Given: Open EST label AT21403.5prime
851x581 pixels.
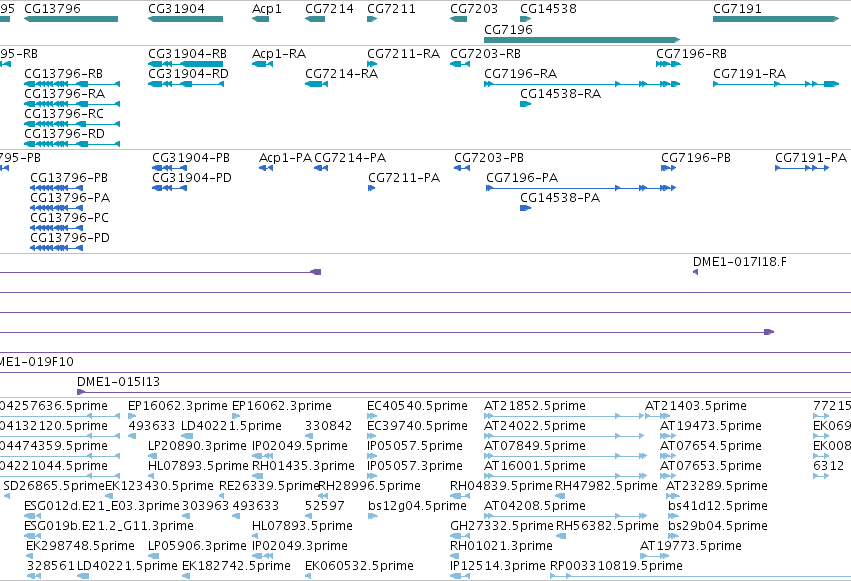Looking at the screenshot, I should pos(696,406).
